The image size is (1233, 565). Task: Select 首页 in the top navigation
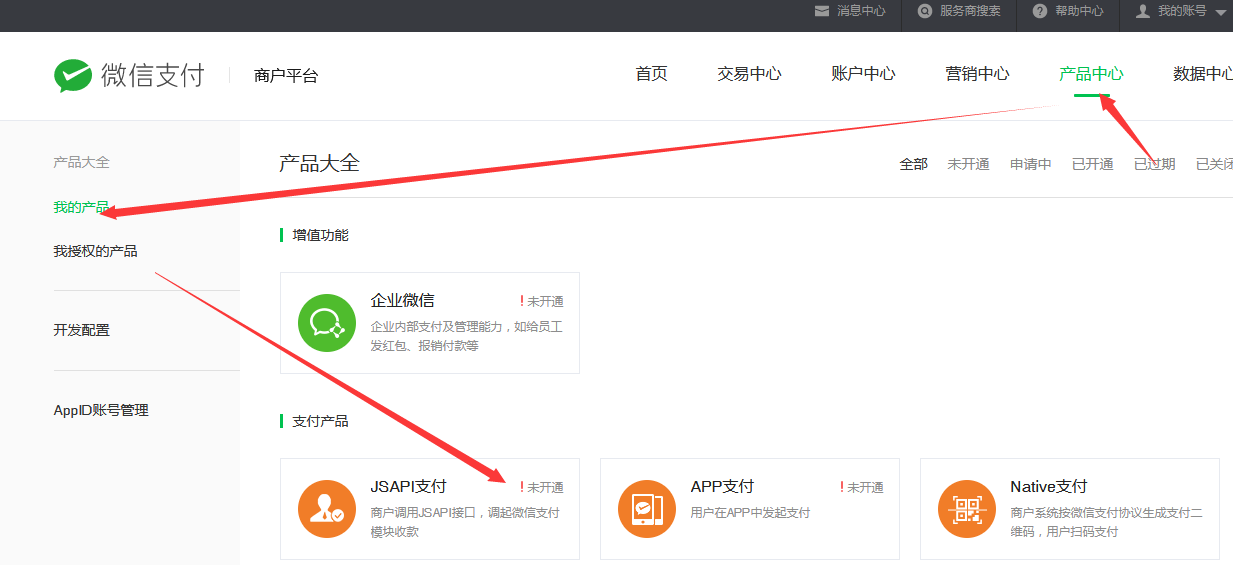(x=651, y=74)
